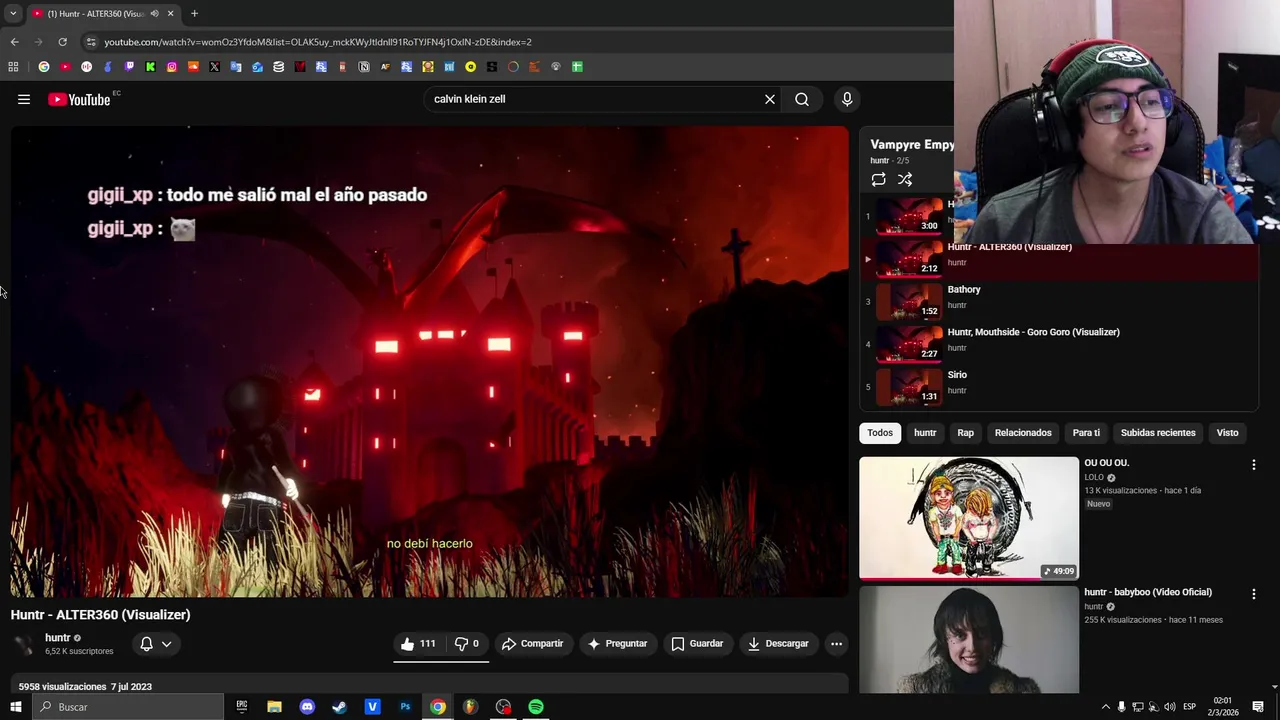The height and width of the screenshot is (720, 1280).
Task: Open the Chrome tab search dropdown
Action: tap(13, 13)
